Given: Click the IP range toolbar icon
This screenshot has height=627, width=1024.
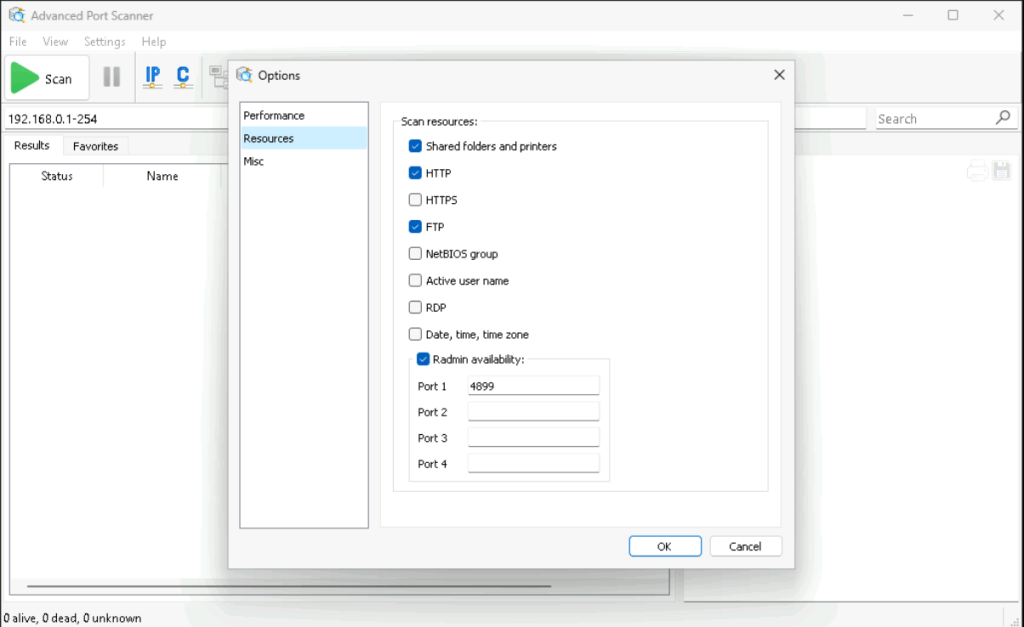Looking at the screenshot, I should coord(152,77).
